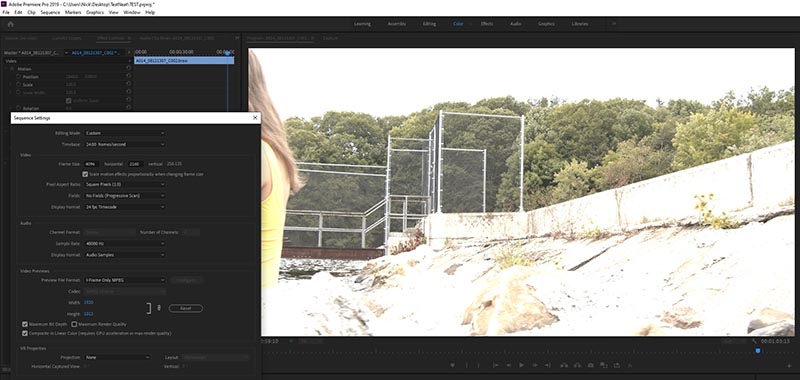This screenshot has width=800, height=380.
Task: Open the Sequence menu
Action: 50,12
